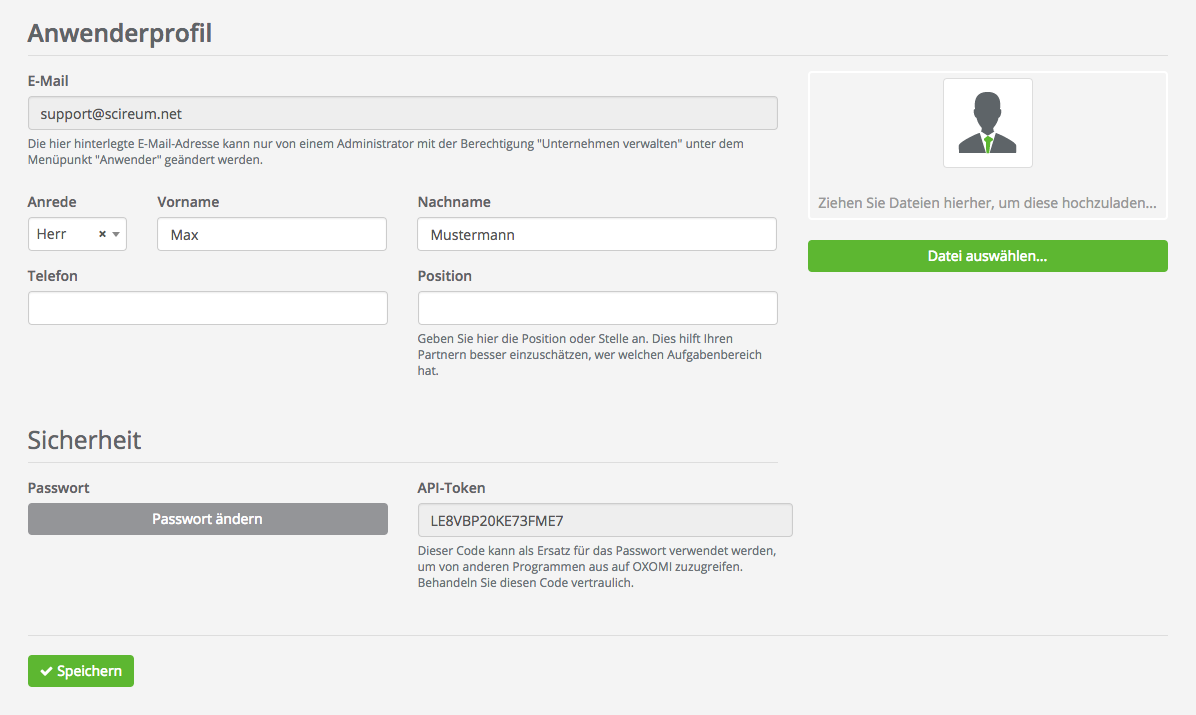This screenshot has height=715, width=1196.
Task: Click the profile avatar silhouette image
Action: click(987, 123)
